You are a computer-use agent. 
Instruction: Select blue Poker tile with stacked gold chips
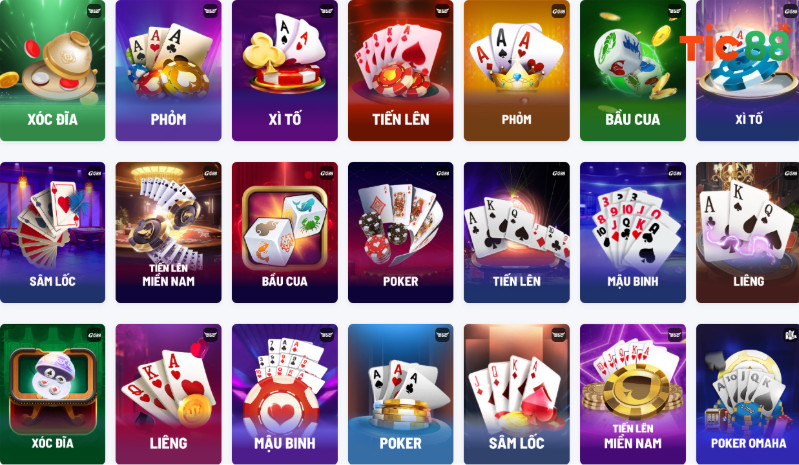coord(401,394)
